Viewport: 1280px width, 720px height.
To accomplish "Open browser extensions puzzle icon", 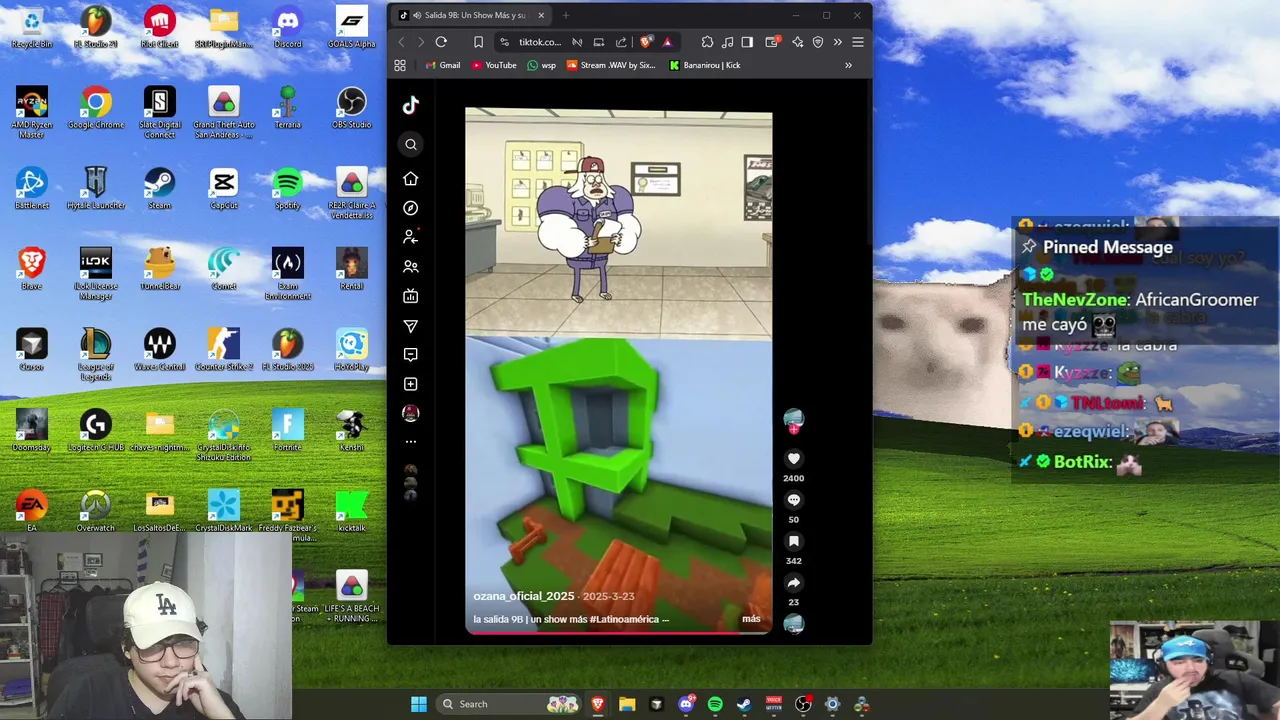I will [707, 42].
